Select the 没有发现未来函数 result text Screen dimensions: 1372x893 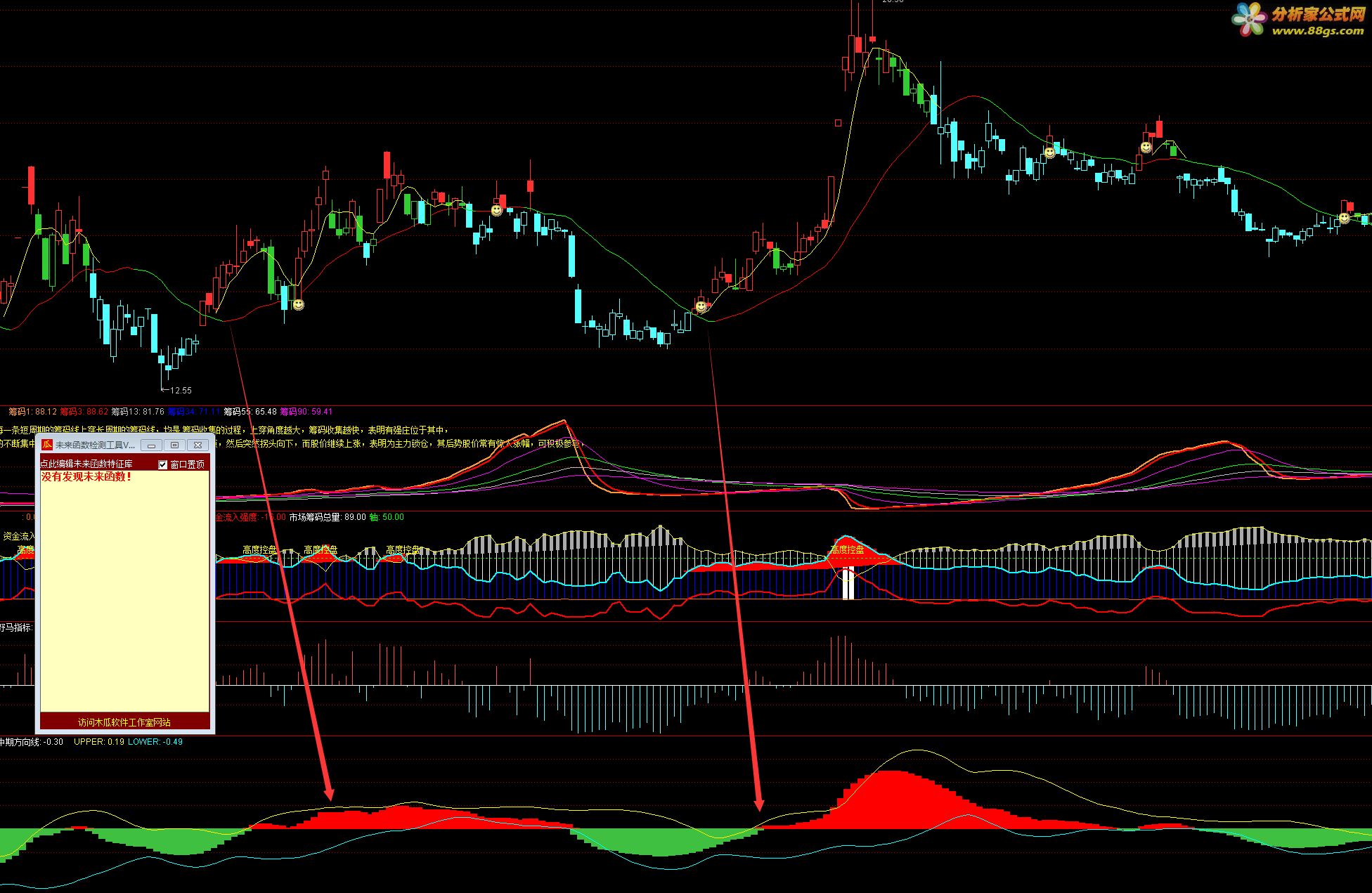86,477
